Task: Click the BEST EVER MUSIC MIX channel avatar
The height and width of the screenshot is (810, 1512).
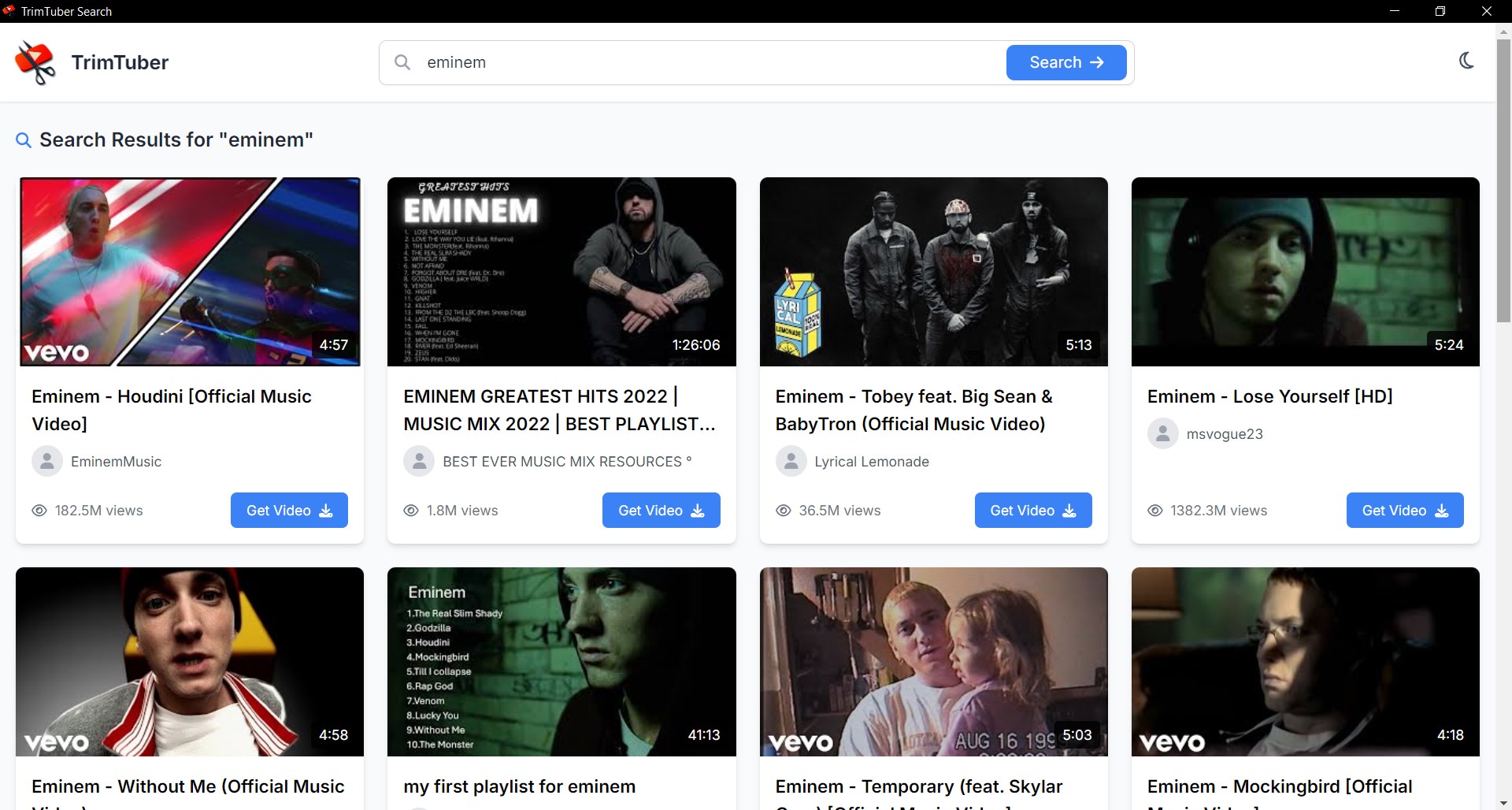Action: pos(419,461)
